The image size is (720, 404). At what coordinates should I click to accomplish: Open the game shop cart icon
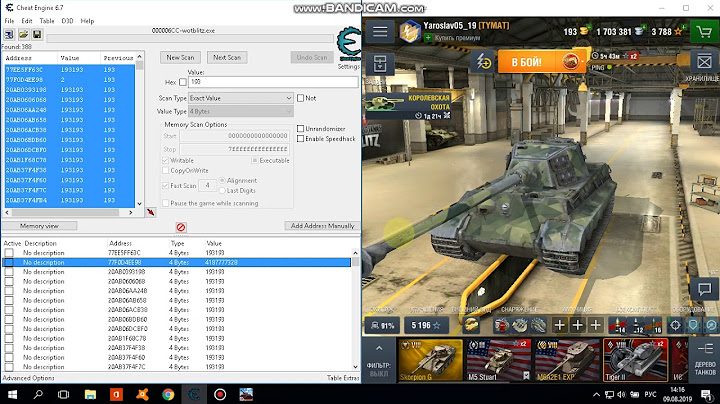703,32
